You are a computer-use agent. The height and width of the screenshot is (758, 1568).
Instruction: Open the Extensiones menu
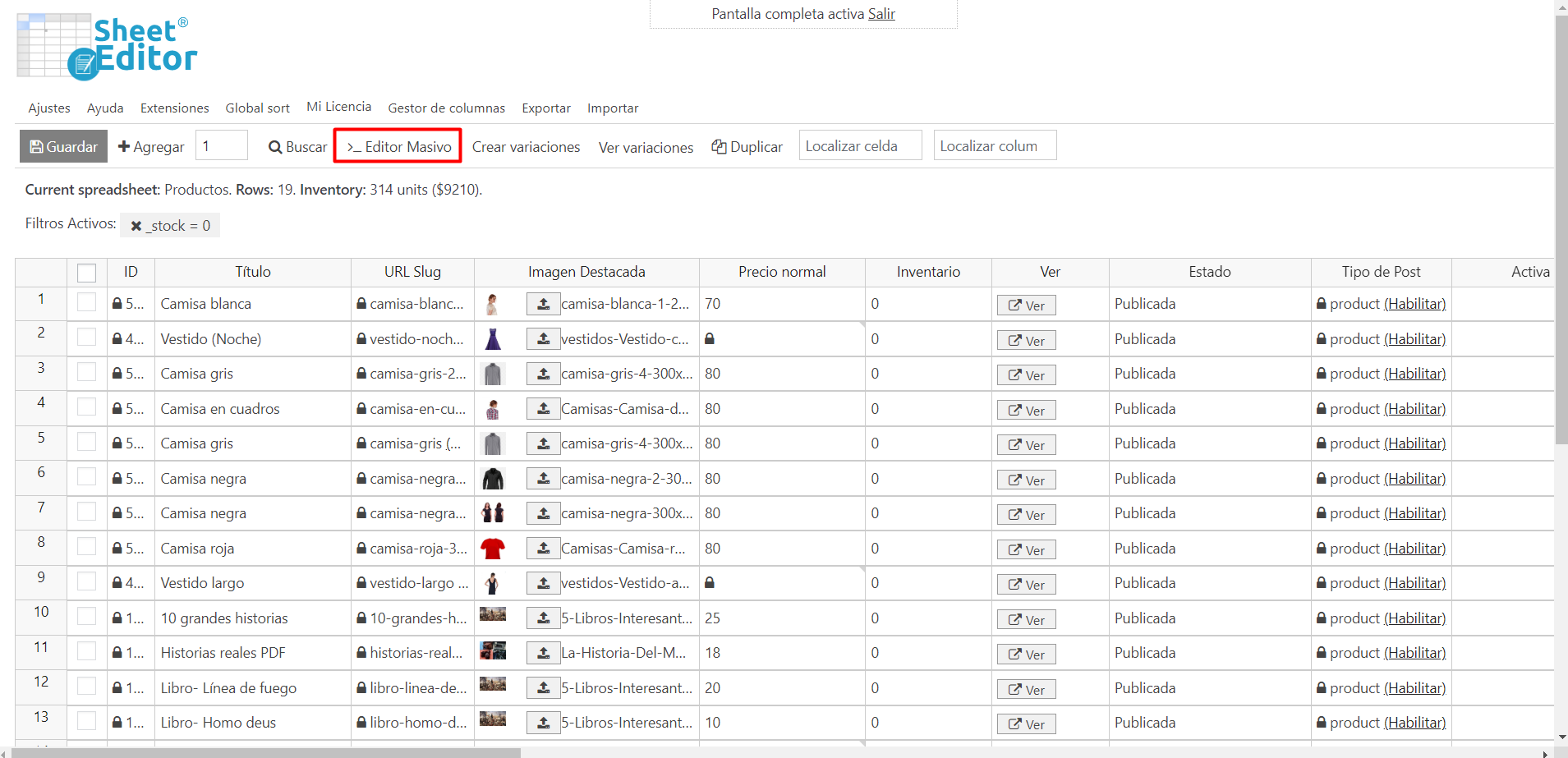(174, 108)
